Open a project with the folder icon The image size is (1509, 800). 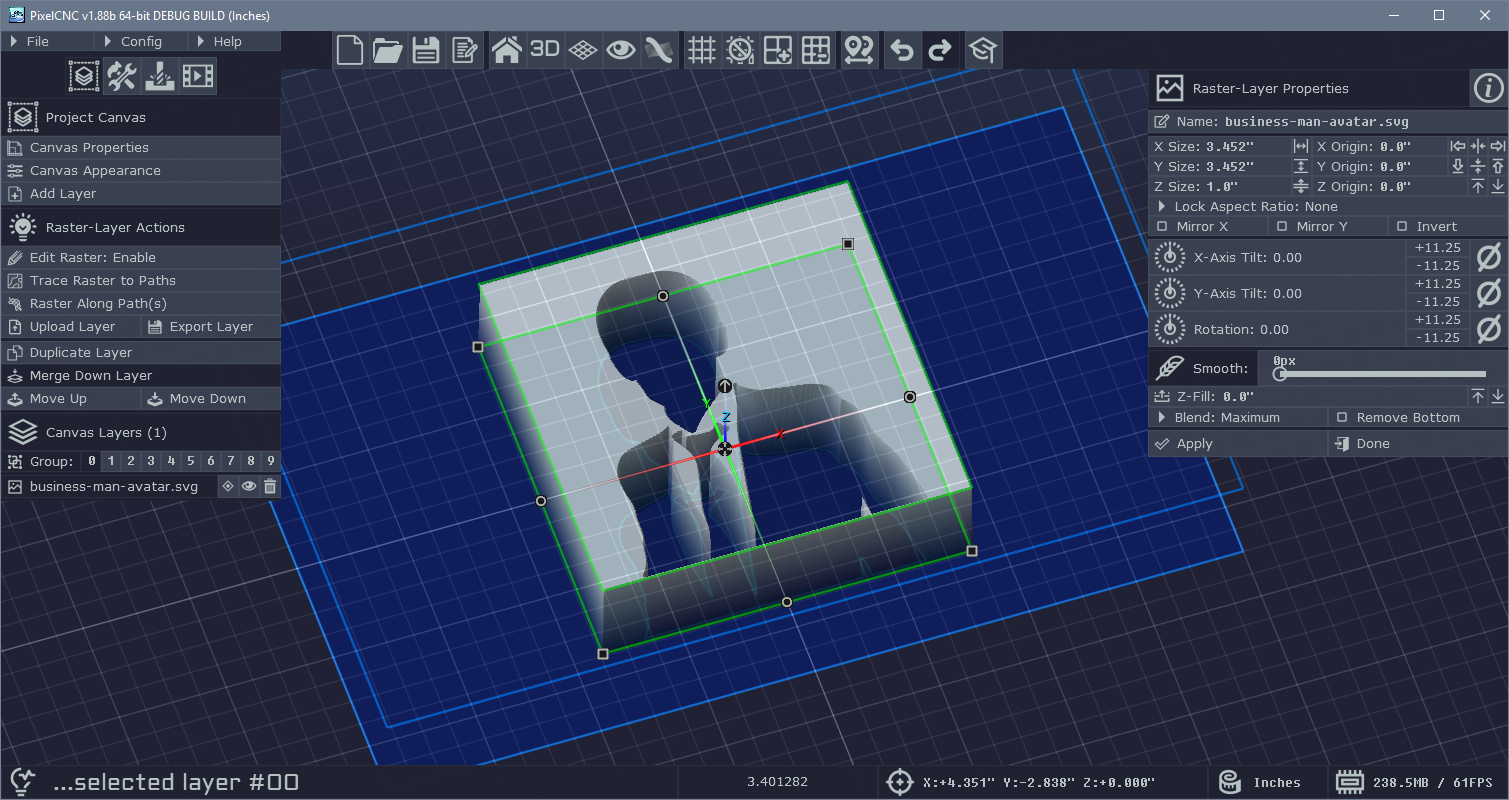388,50
